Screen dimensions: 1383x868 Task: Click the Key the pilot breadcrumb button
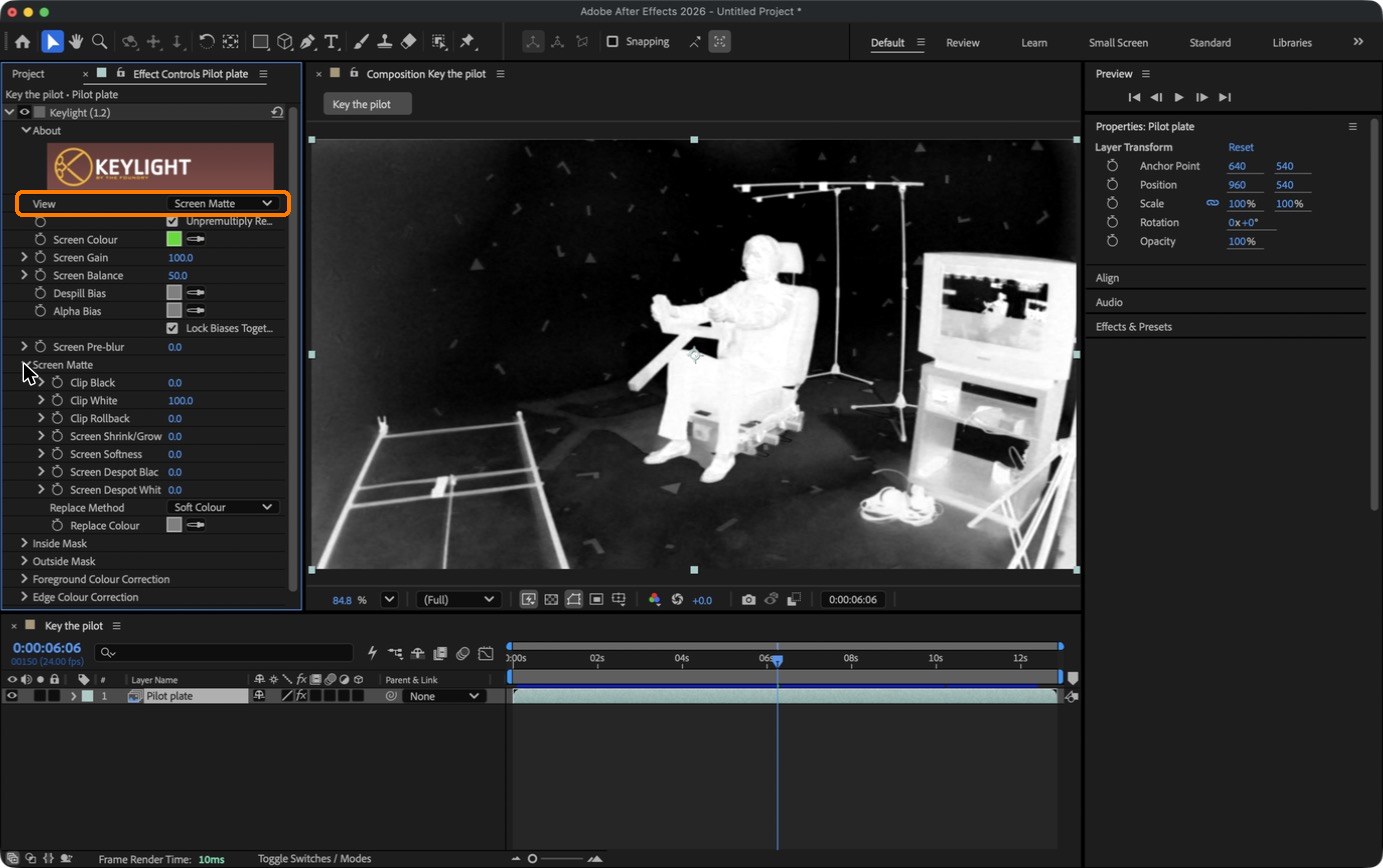pyautogui.click(x=367, y=104)
